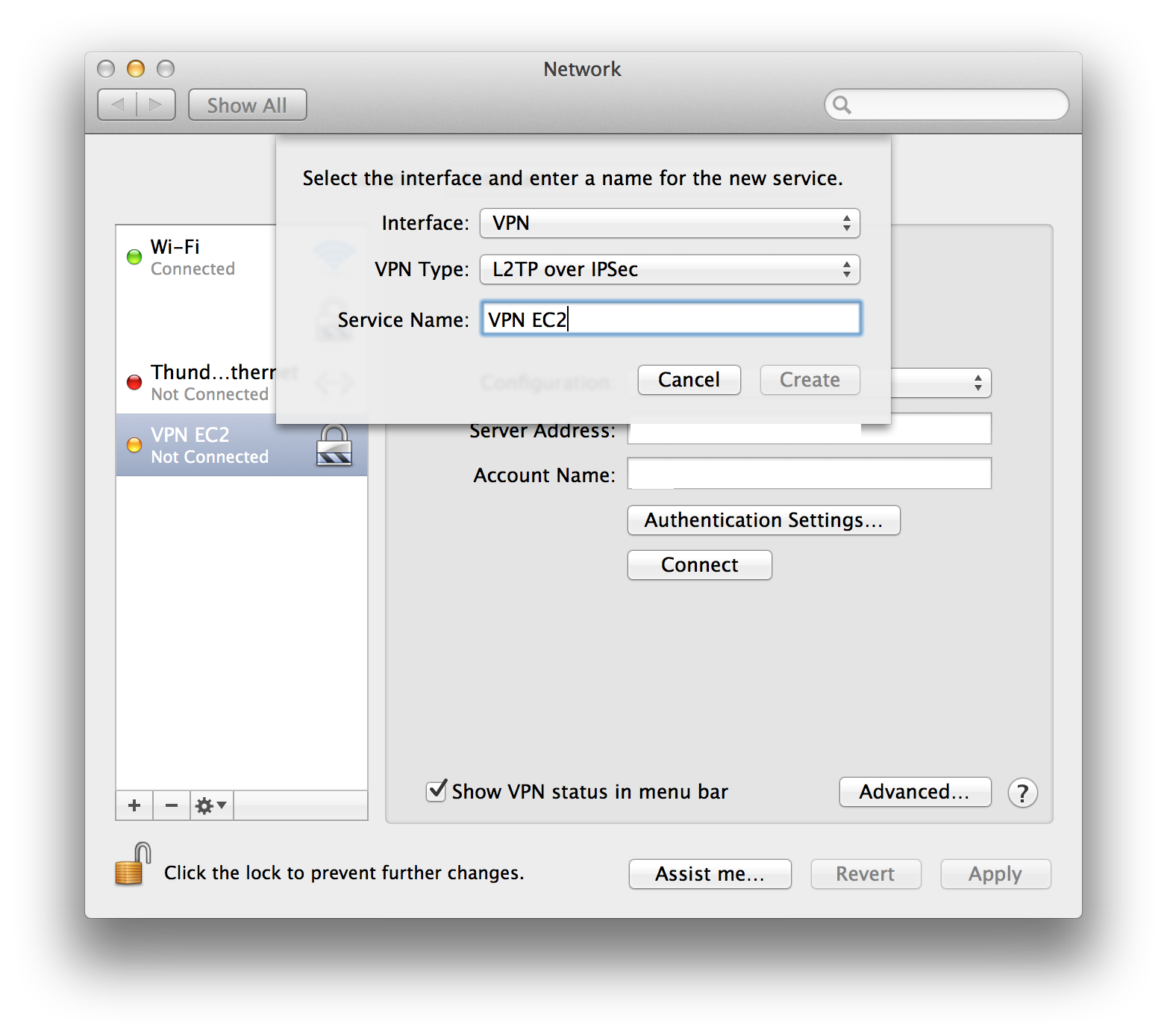Click the Service Name text field
The height and width of the screenshot is (1036, 1167).
(x=671, y=319)
